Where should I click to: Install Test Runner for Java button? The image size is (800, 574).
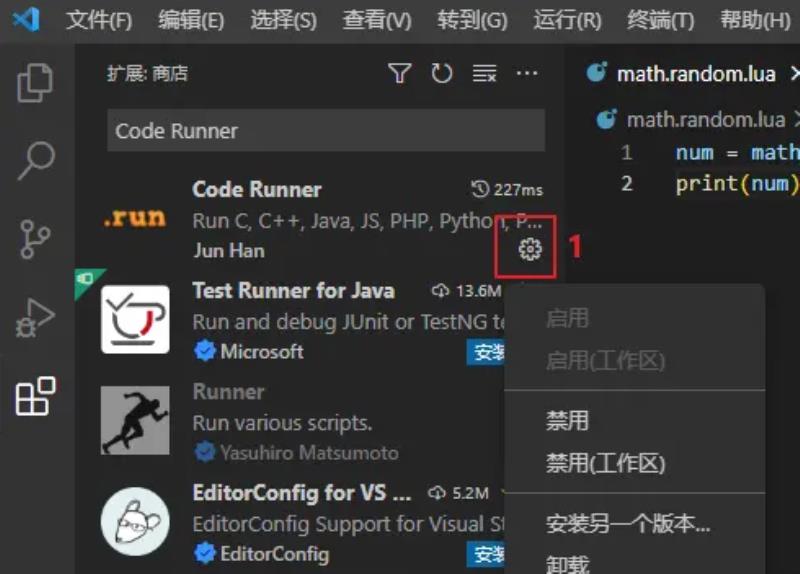point(486,352)
